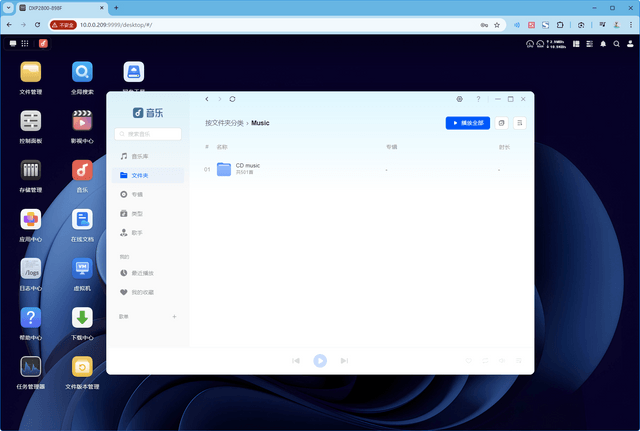Click the 时长 duration column header
640x431 pixels.
[x=504, y=147]
